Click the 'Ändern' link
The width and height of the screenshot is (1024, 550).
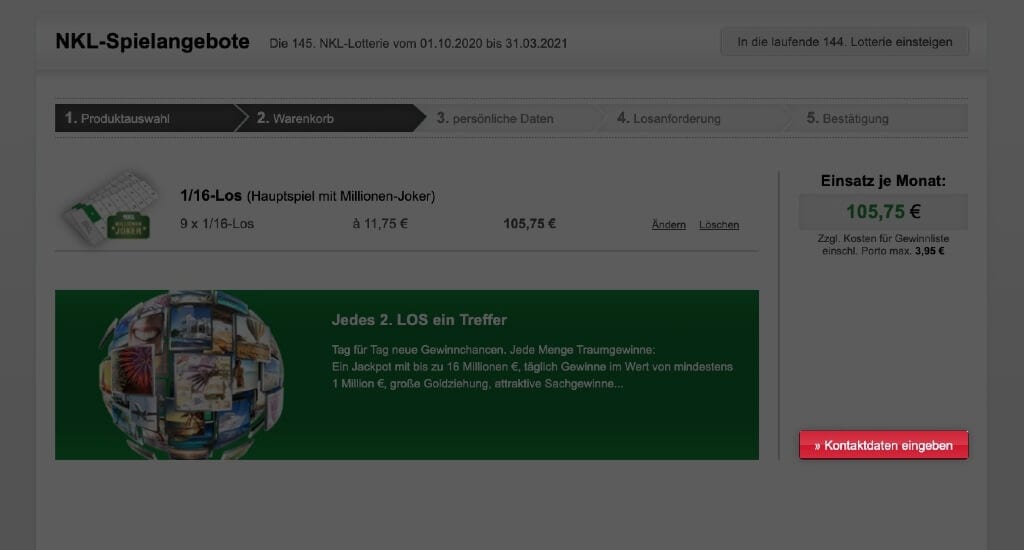pyautogui.click(x=668, y=225)
